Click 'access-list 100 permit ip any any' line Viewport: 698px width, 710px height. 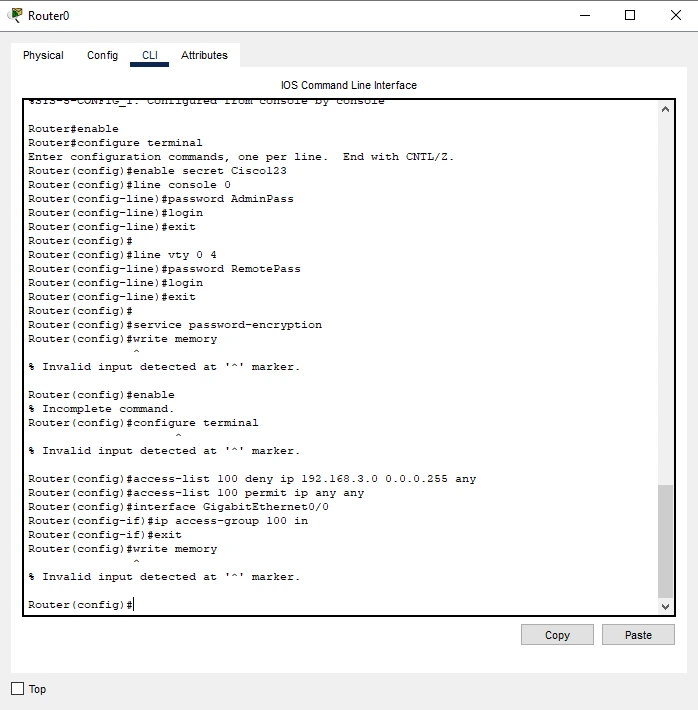pos(196,493)
